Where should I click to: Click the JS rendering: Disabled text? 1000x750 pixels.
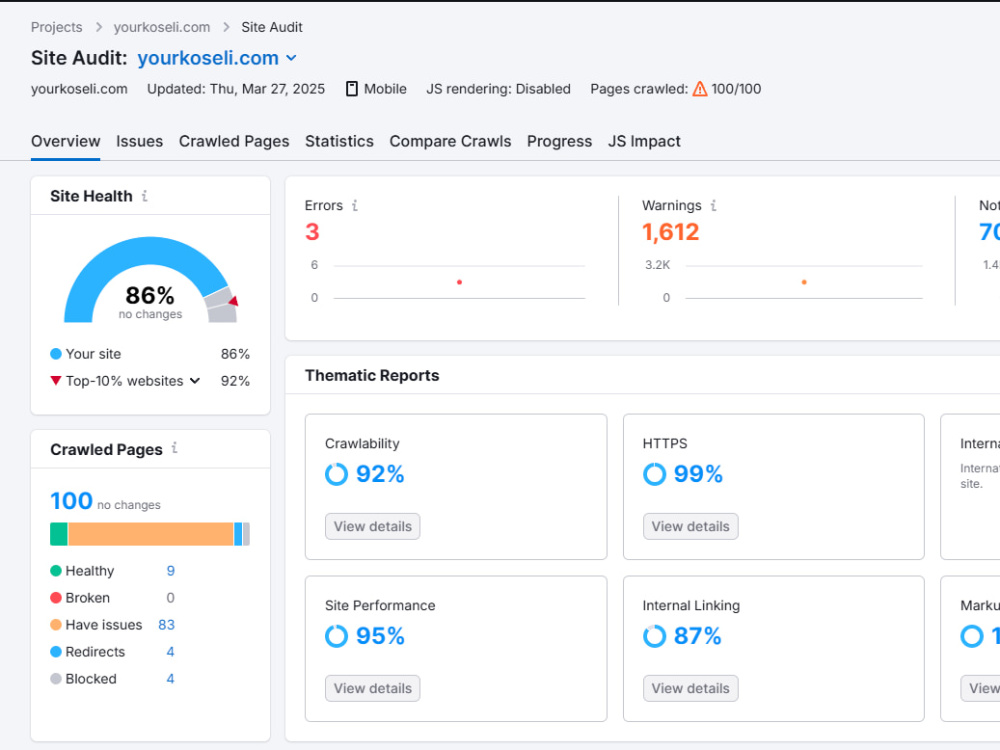498,89
